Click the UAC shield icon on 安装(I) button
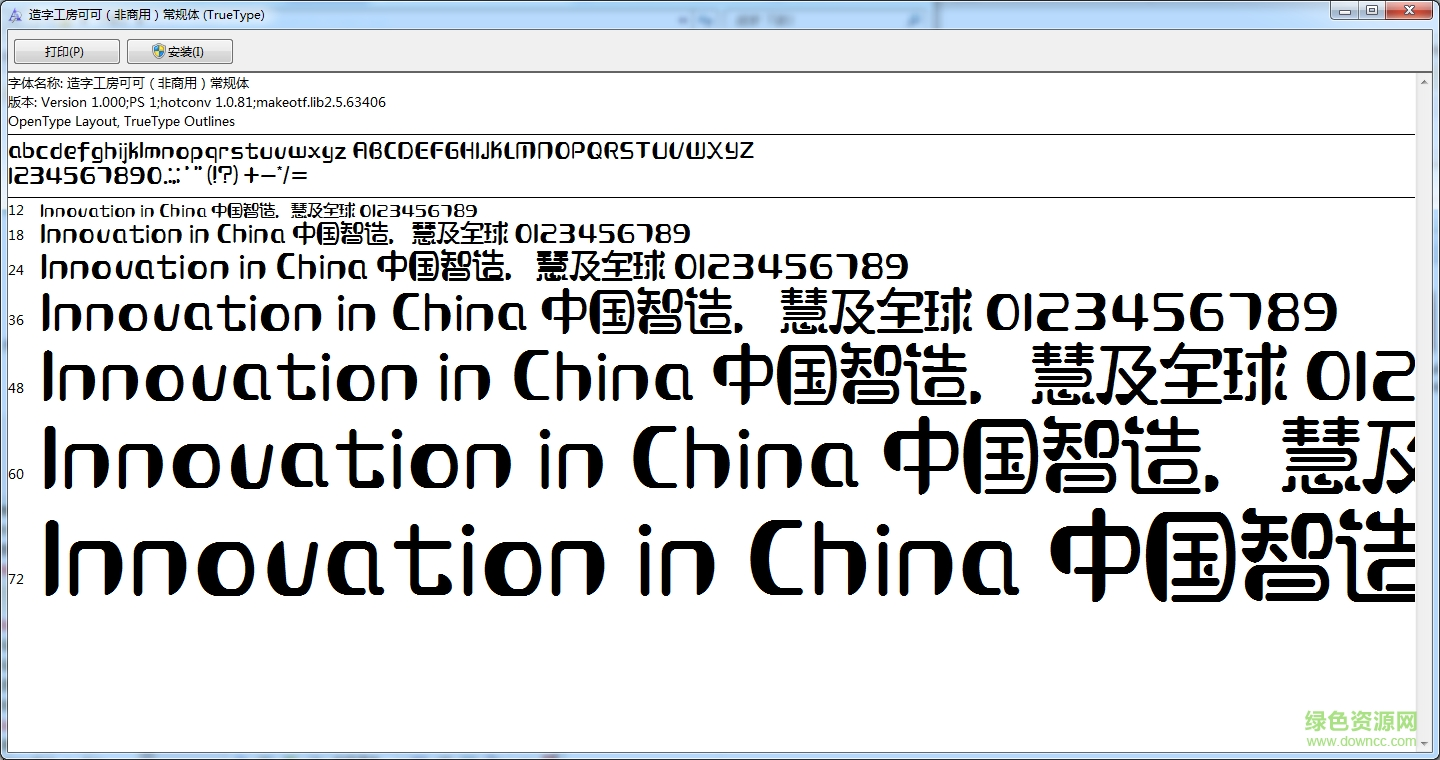 click(157, 50)
